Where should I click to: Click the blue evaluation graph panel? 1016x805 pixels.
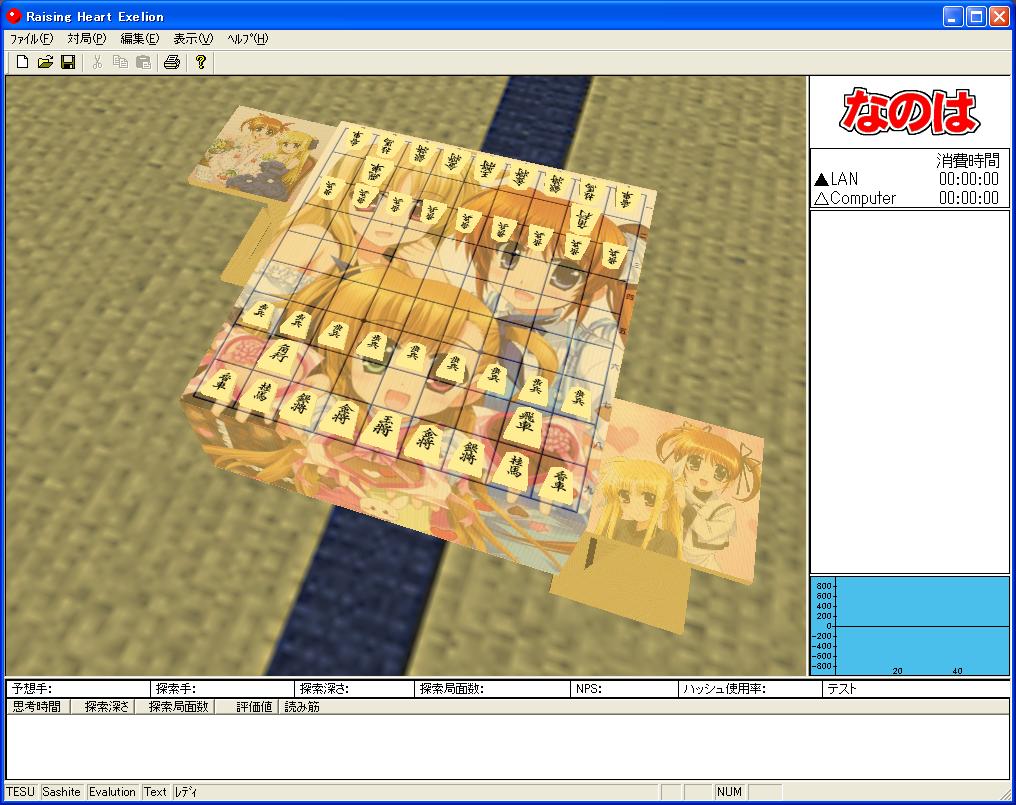pos(910,626)
